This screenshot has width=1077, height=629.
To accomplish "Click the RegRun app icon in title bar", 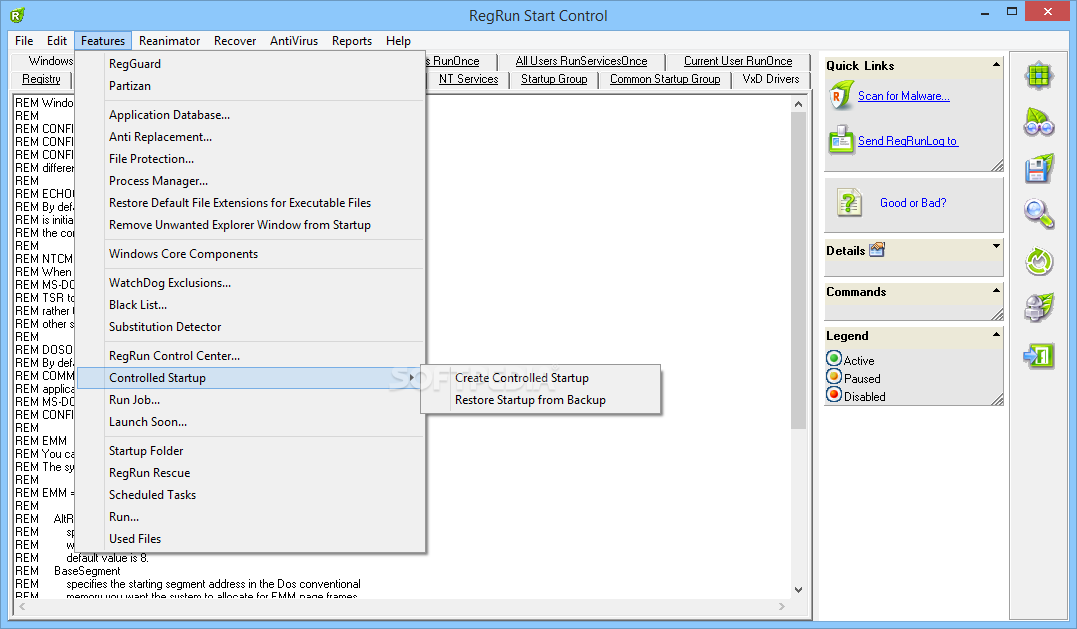I will 17,15.
